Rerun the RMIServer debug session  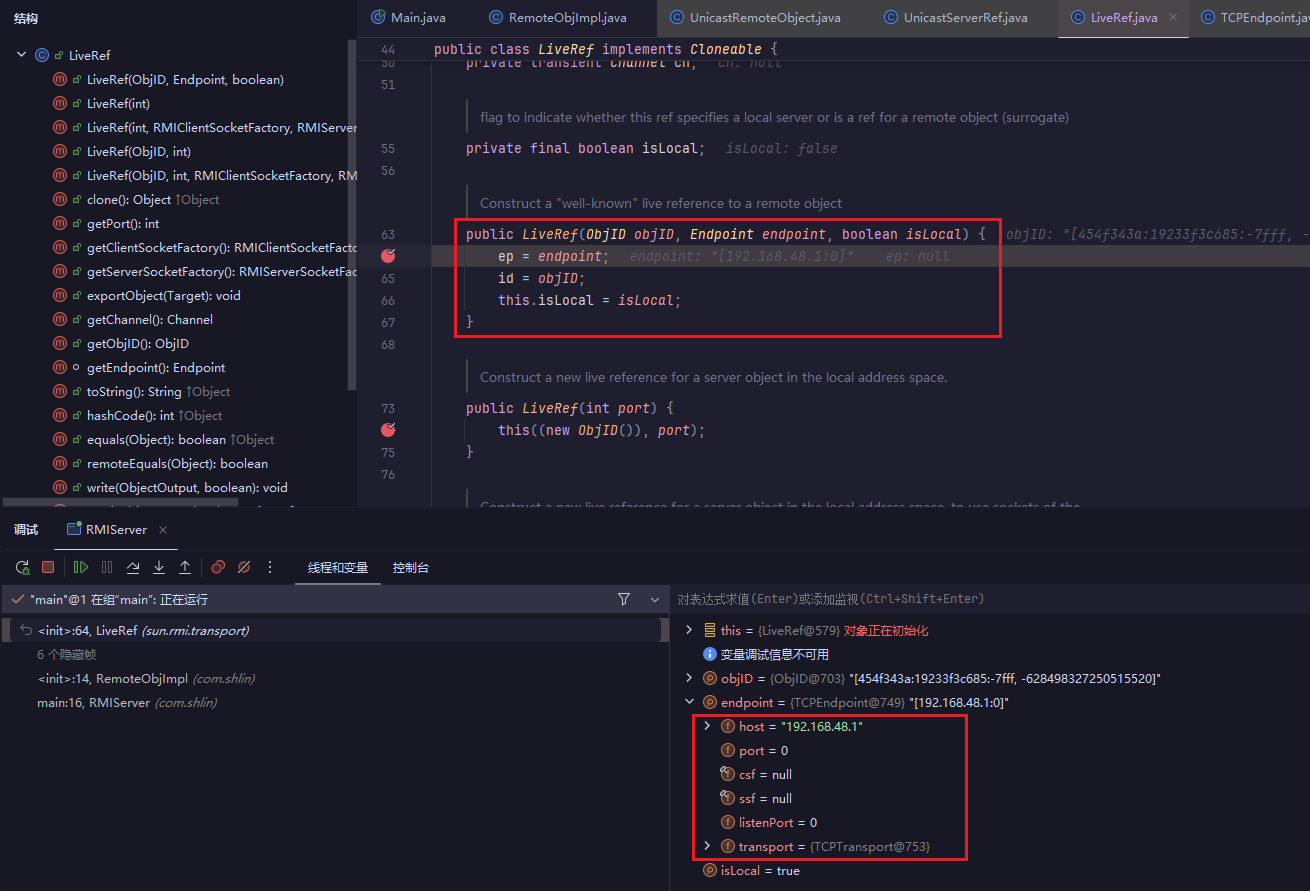pyautogui.click(x=22, y=567)
